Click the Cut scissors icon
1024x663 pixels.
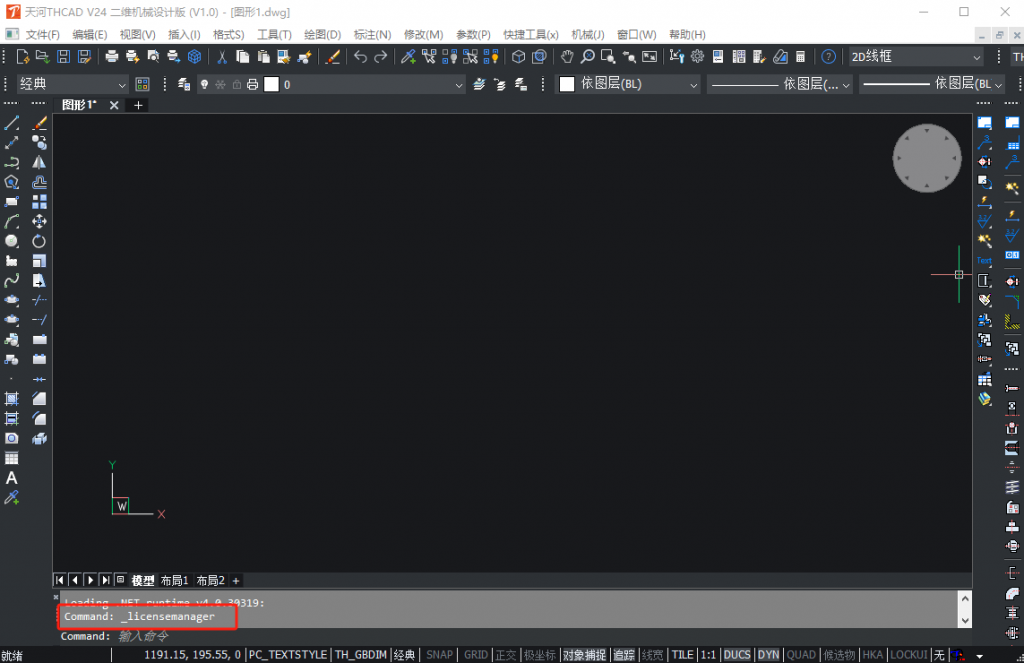(221, 57)
